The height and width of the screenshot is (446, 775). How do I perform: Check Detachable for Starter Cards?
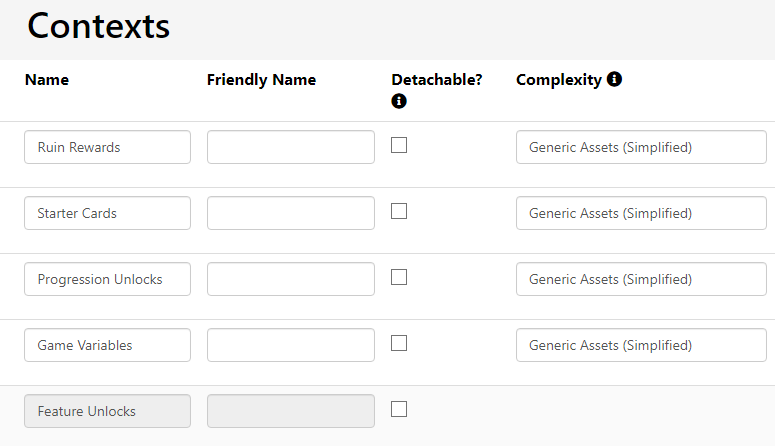pos(399,211)
